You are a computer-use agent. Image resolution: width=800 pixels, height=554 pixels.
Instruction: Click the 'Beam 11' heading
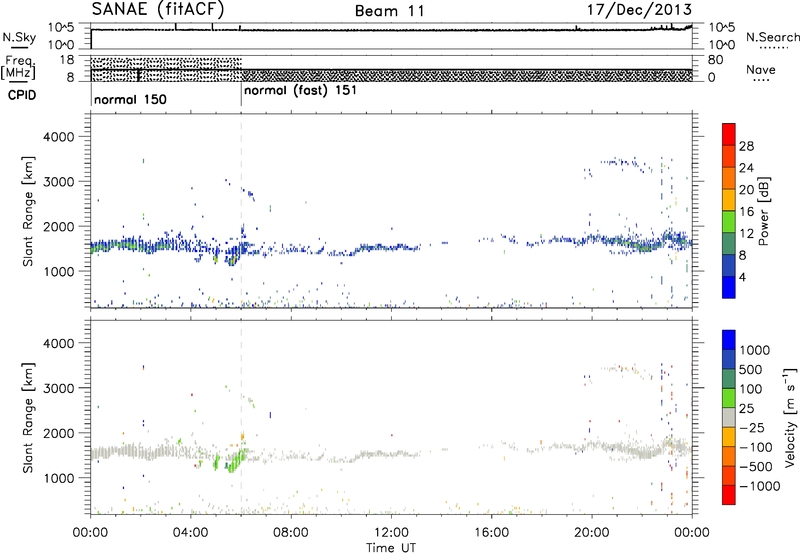click(x=390, y=11)
